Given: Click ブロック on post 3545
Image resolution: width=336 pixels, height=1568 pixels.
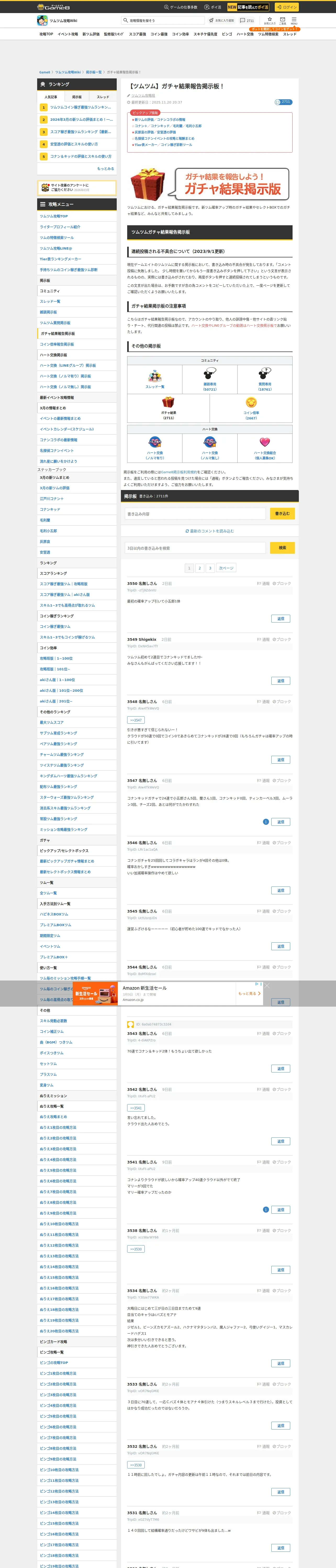Looking at the screenshot, I should pos(282,911).
